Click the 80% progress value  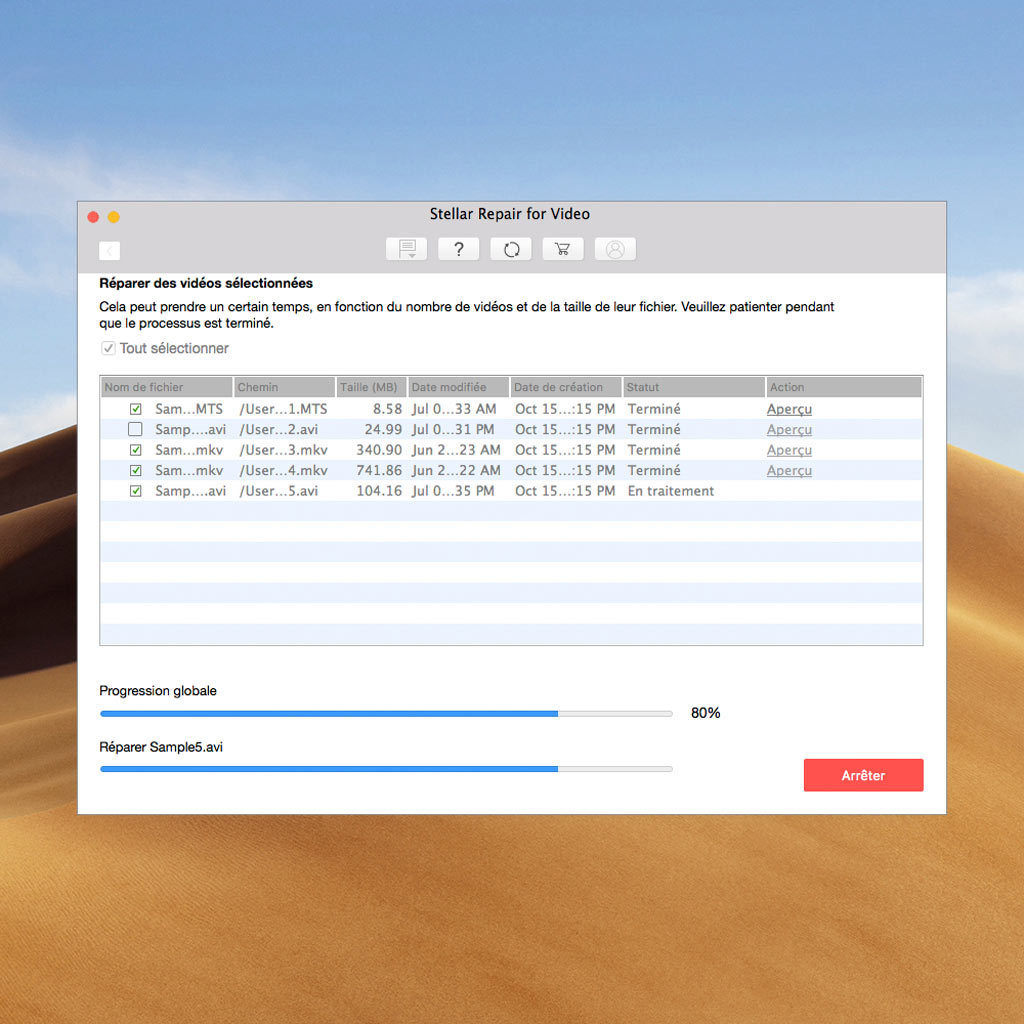pos(705,713)
